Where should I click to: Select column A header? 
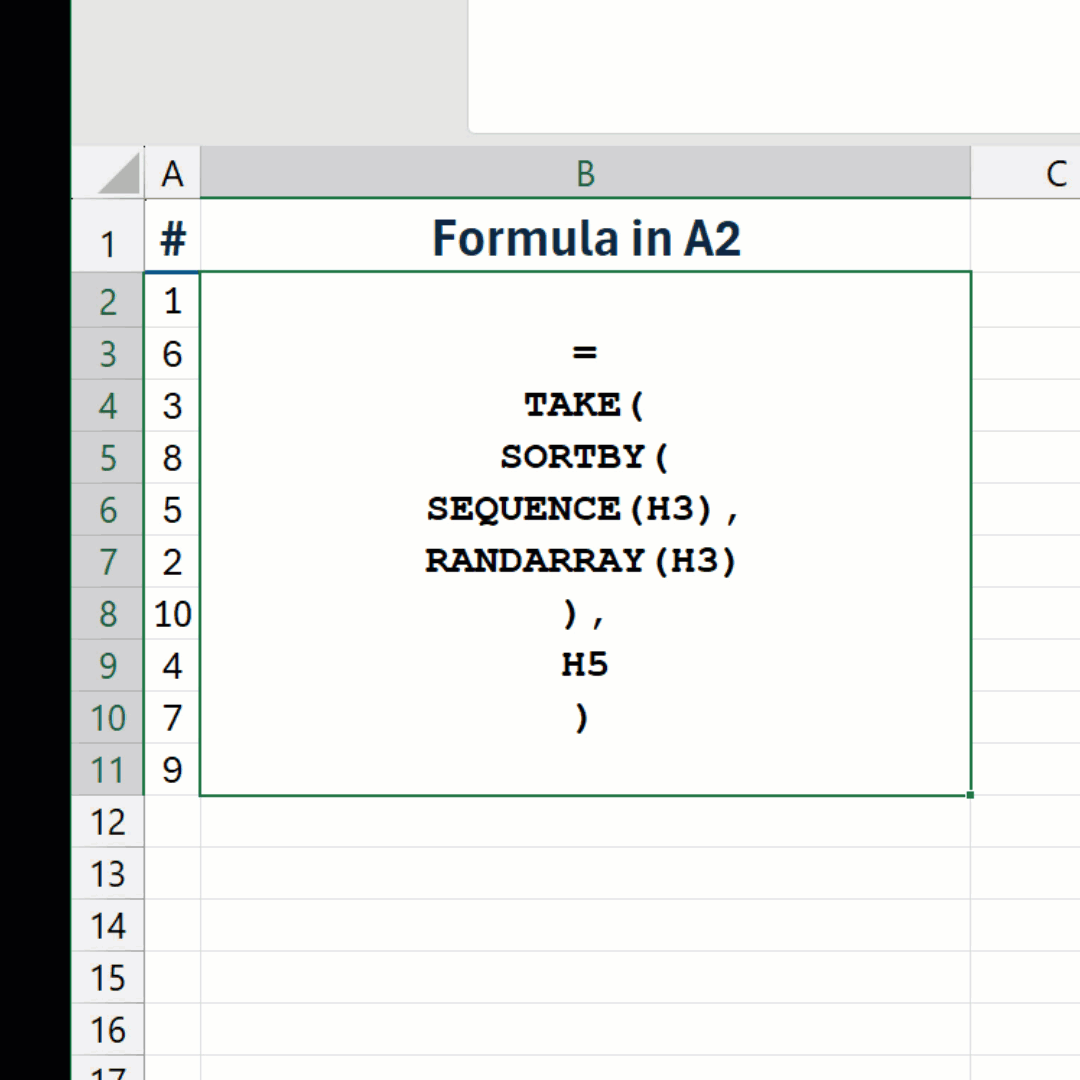(172, 174)
